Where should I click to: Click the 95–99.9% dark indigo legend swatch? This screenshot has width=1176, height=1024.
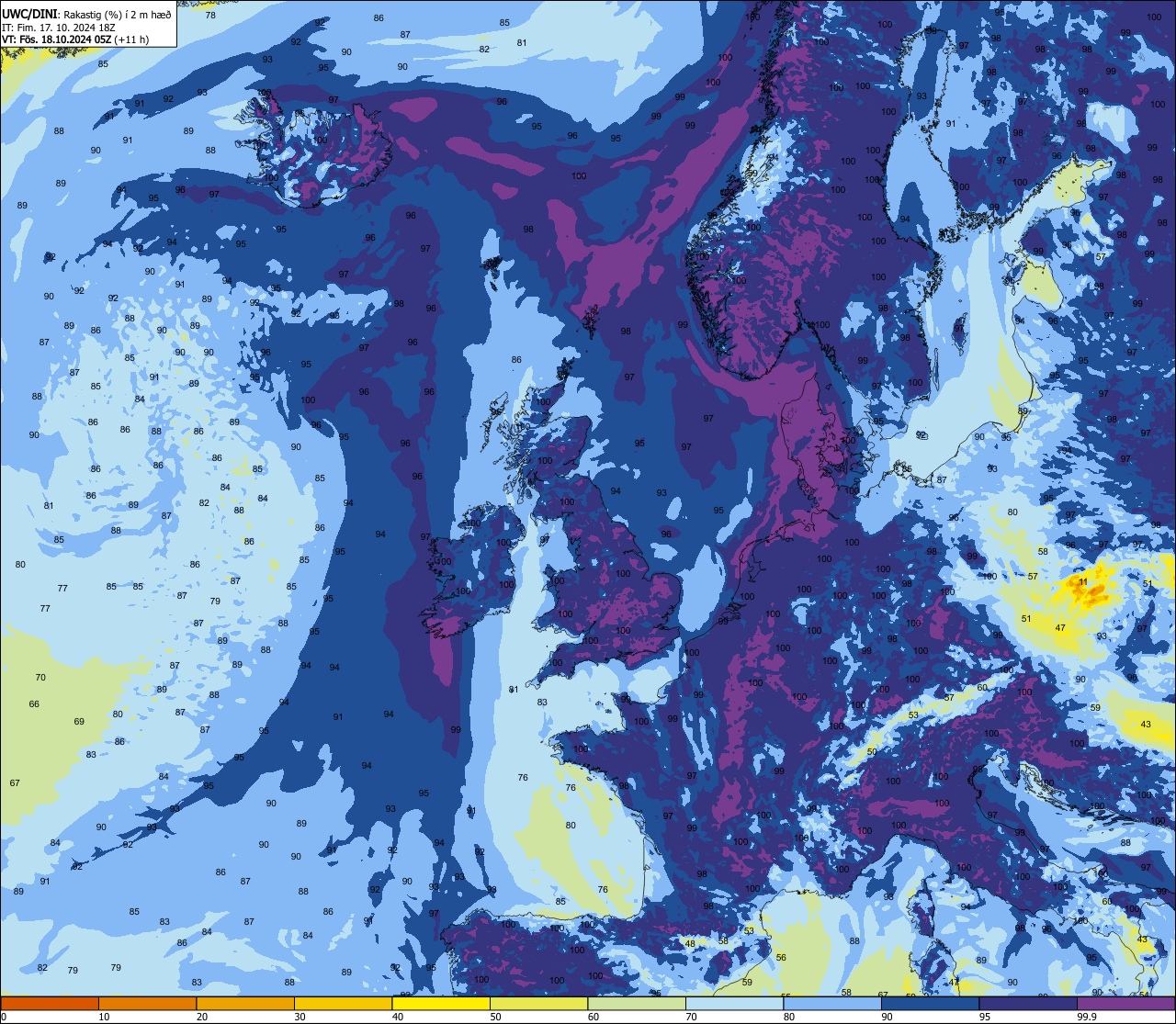(x=1028, y=1003)
